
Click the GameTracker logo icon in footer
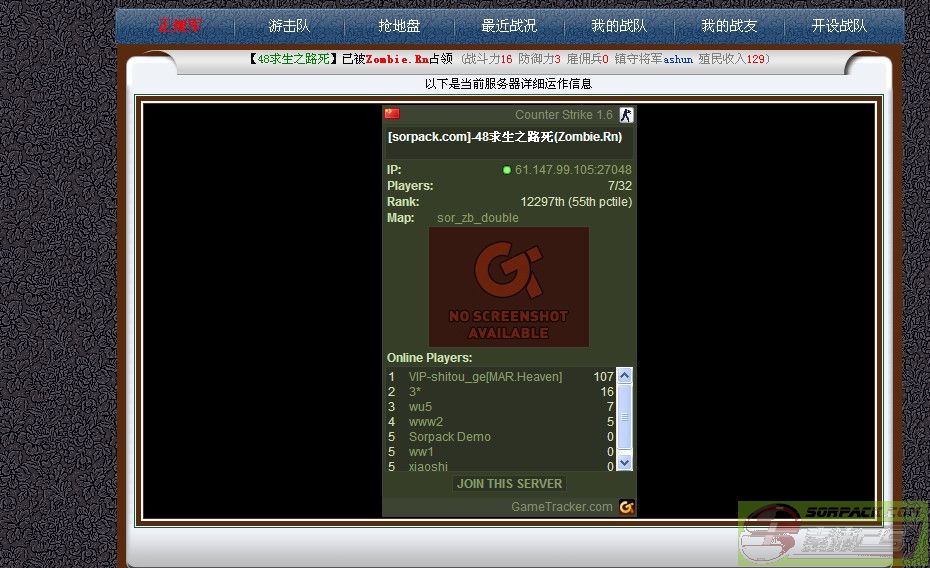coord(626,507)
